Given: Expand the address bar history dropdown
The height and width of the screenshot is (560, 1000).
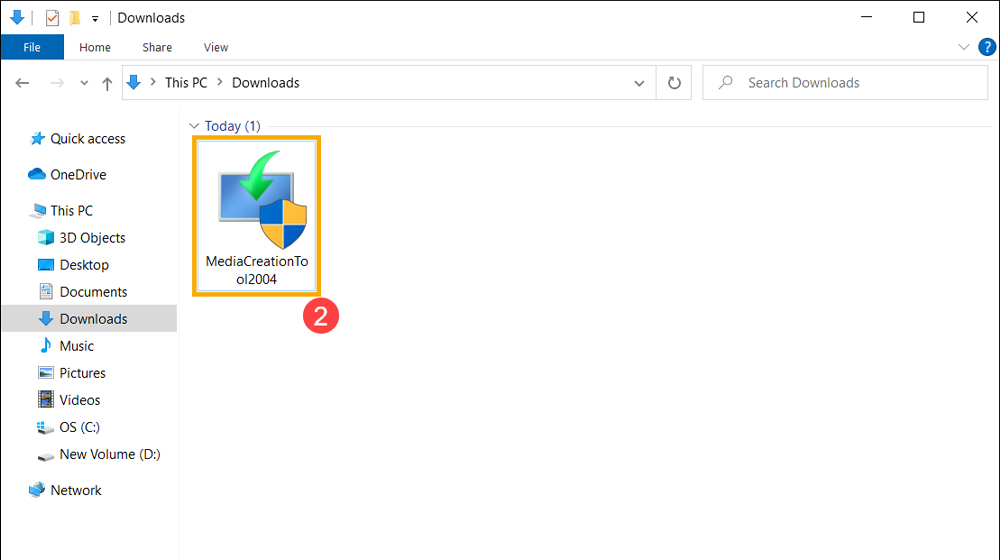Looking at the screenshot, I should [x=639, y=83].
